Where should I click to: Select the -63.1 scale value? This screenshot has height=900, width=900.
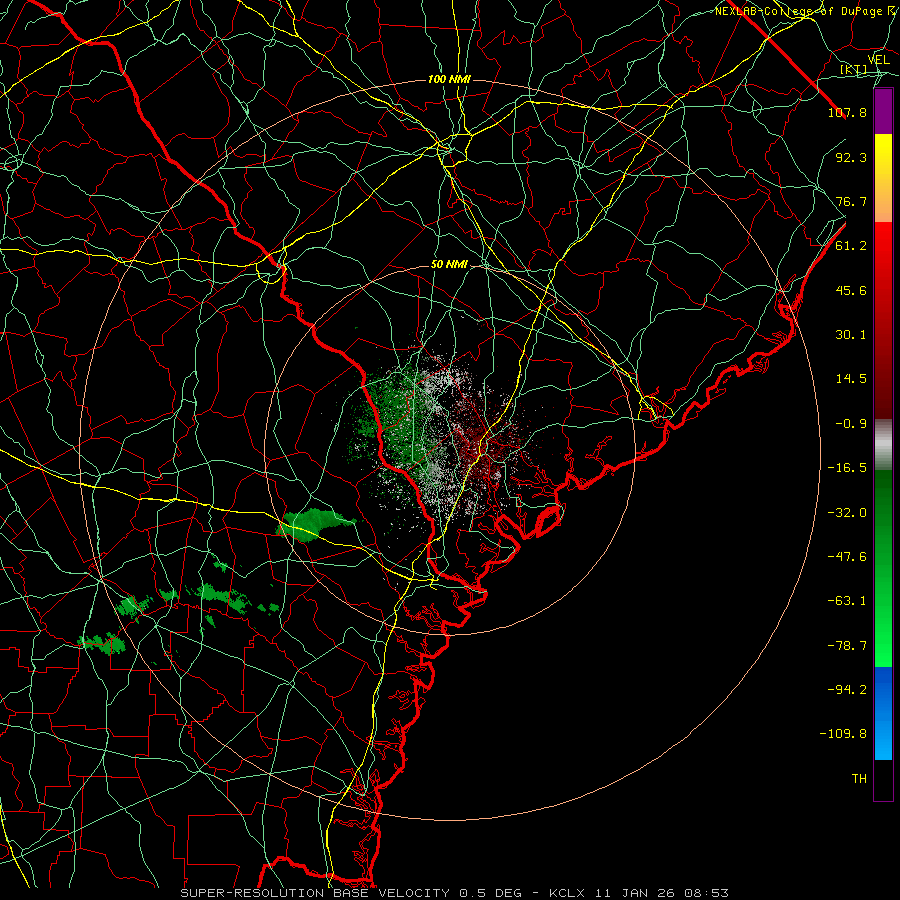[x=847, y=601]
